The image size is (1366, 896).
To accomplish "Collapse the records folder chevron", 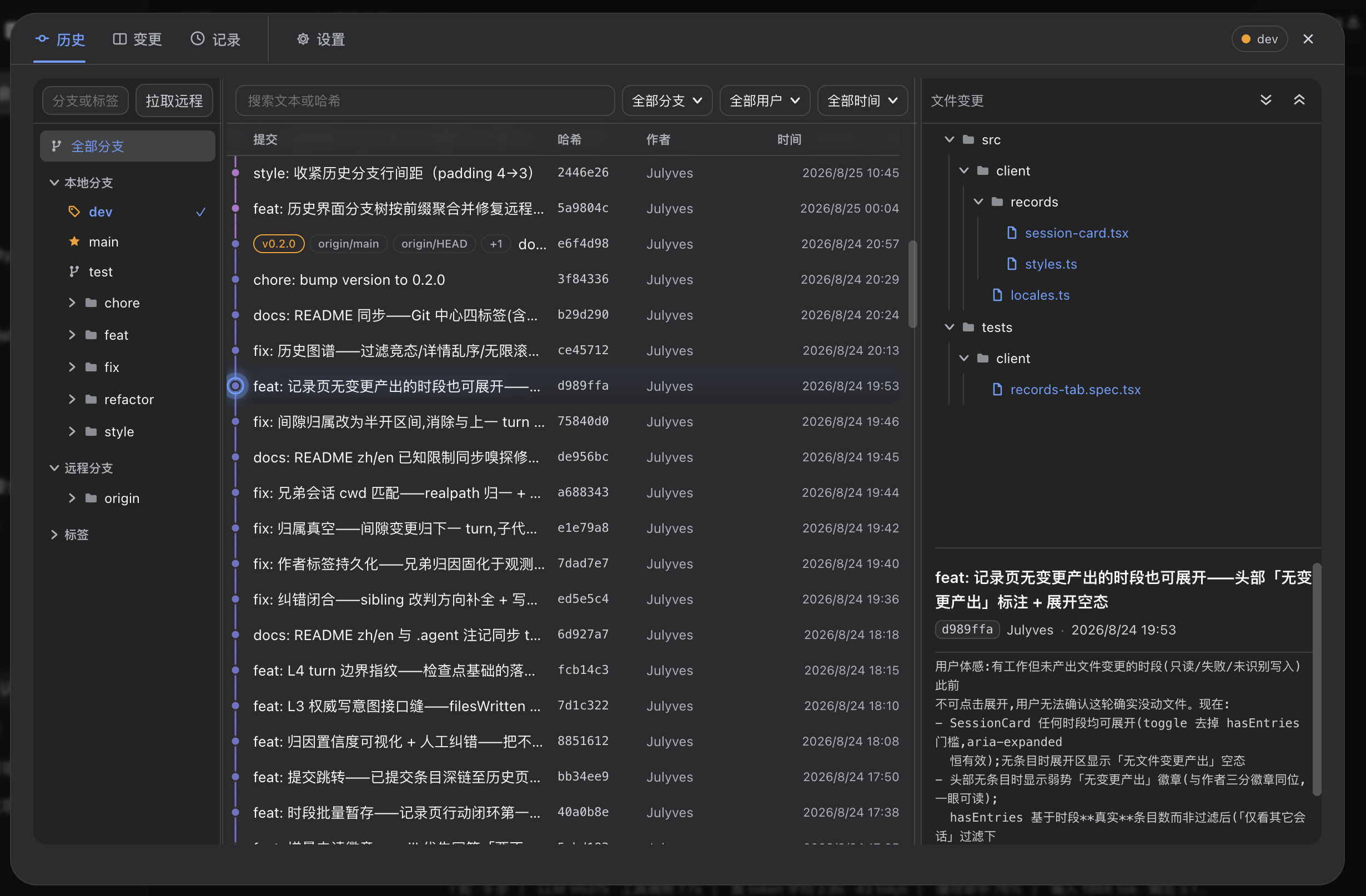I will 978,202.
